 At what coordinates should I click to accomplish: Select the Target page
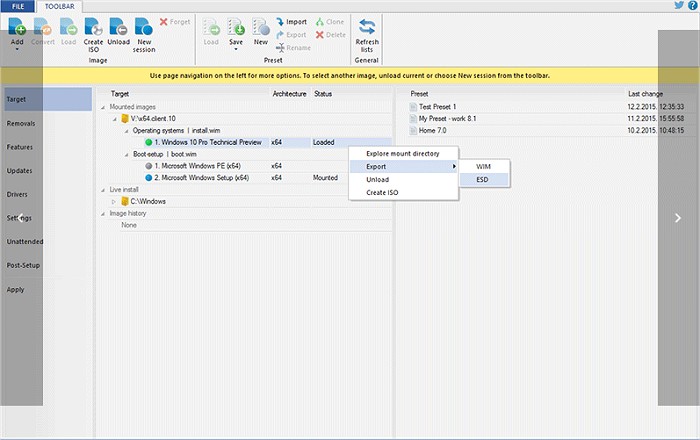[x=48, y=99]
